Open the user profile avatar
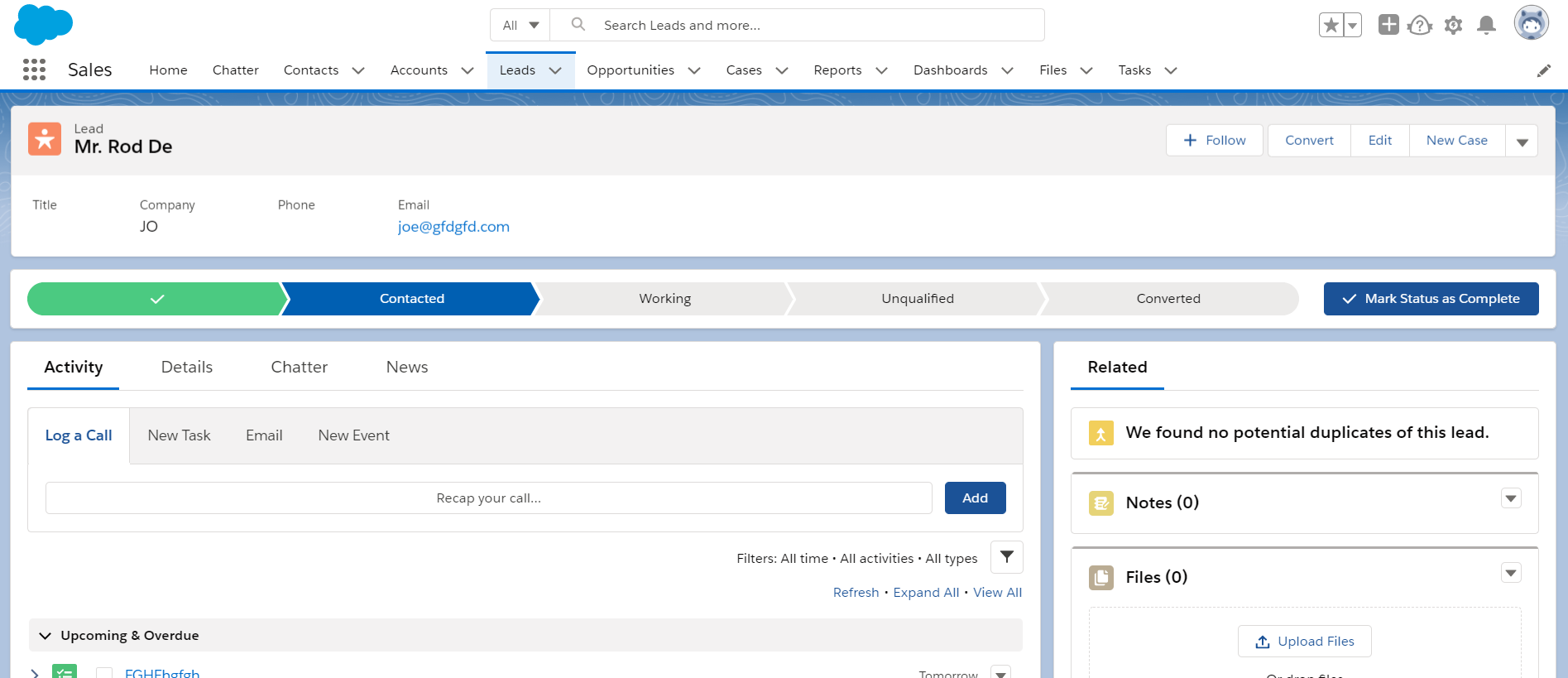The height and width of the screenshot is (678, 1568). coord(1531,23)
